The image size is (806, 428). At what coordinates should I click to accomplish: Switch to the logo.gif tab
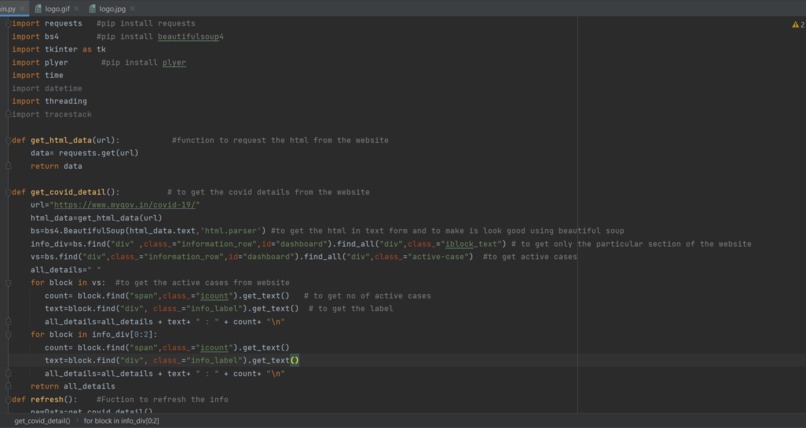click(x=57, y=9)
